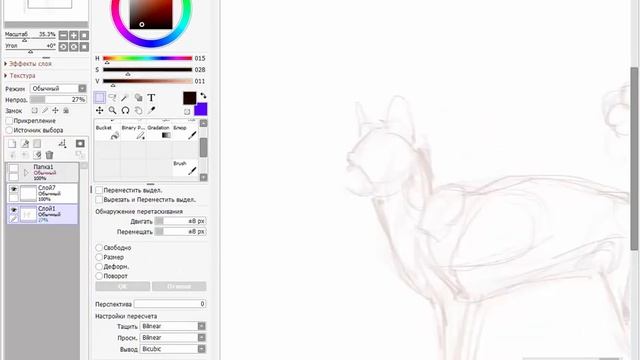Select the Move tool
Viewport: 640px width, 360px height.
[100, 110]
